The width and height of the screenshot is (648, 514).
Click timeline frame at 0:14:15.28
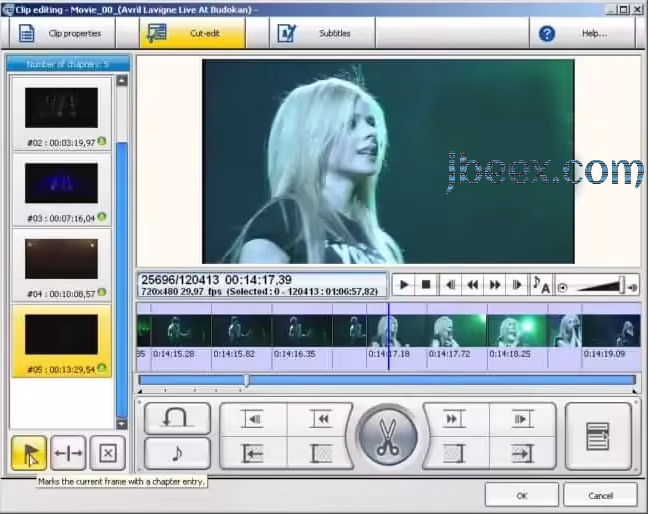click(181, 331)
